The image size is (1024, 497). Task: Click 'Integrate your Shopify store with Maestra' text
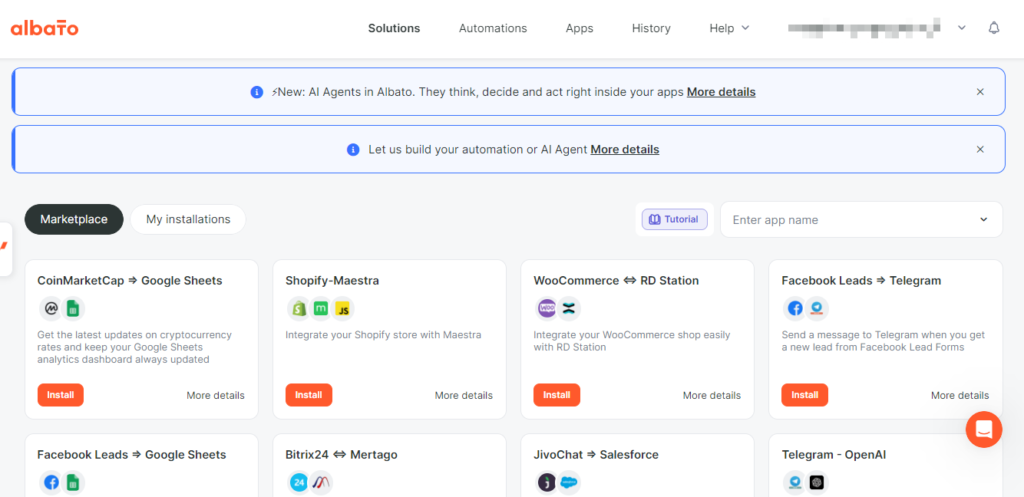coord(383,335)
